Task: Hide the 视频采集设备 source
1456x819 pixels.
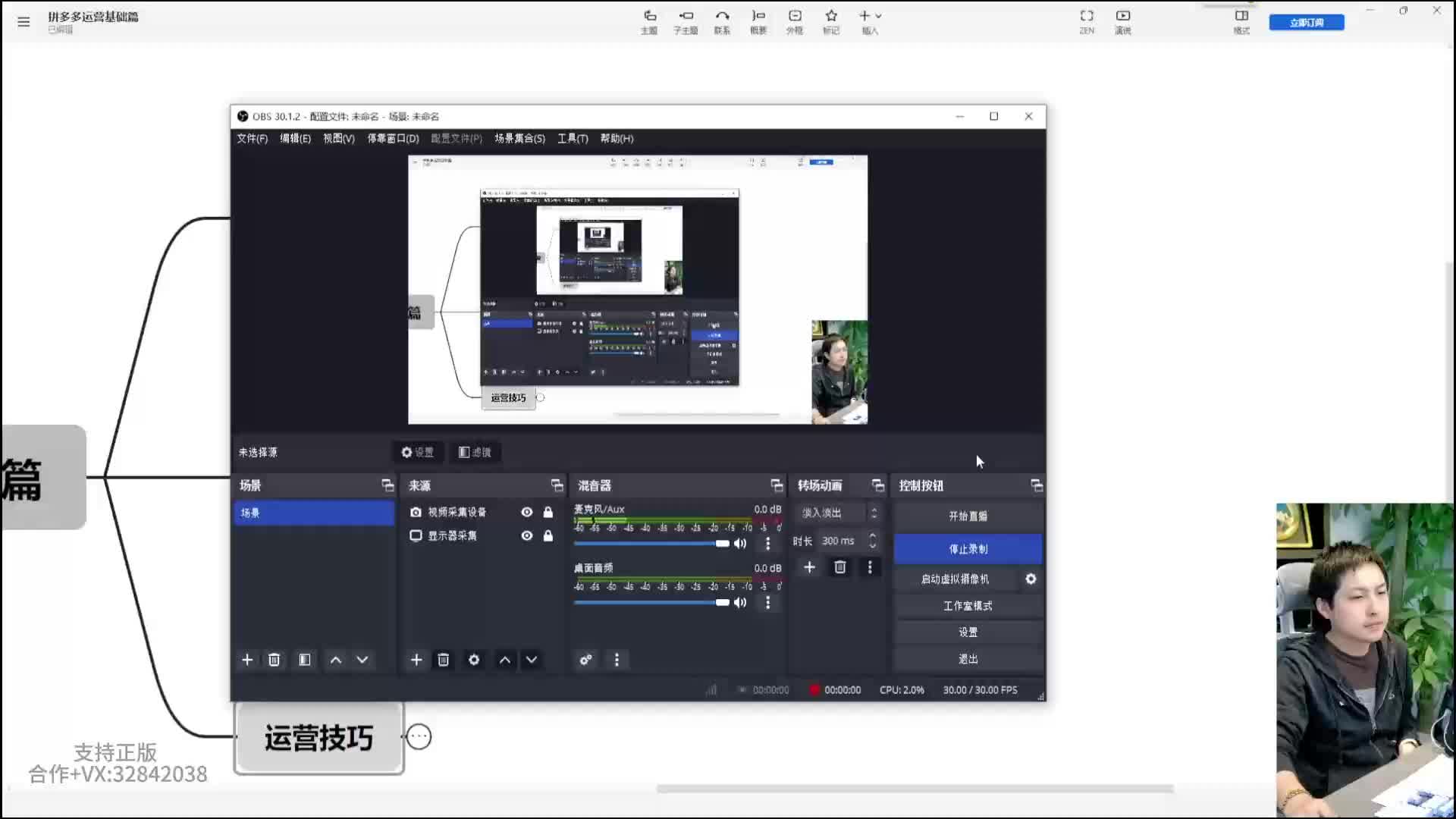Action: [x=527, y=512]
